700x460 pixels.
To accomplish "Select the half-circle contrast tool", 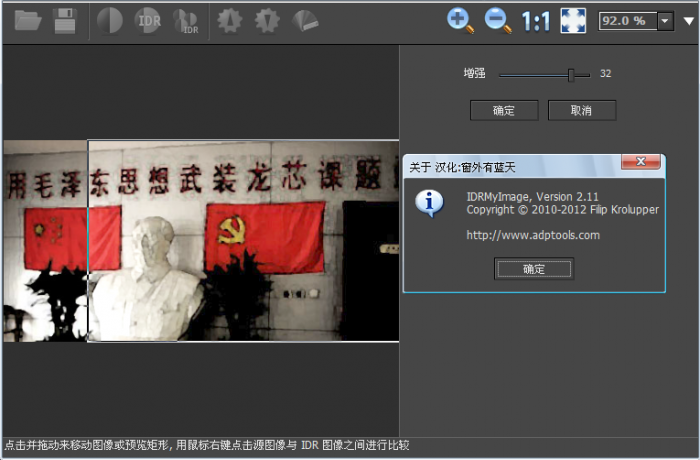I will pyautogui.click(x=110, y=21).
